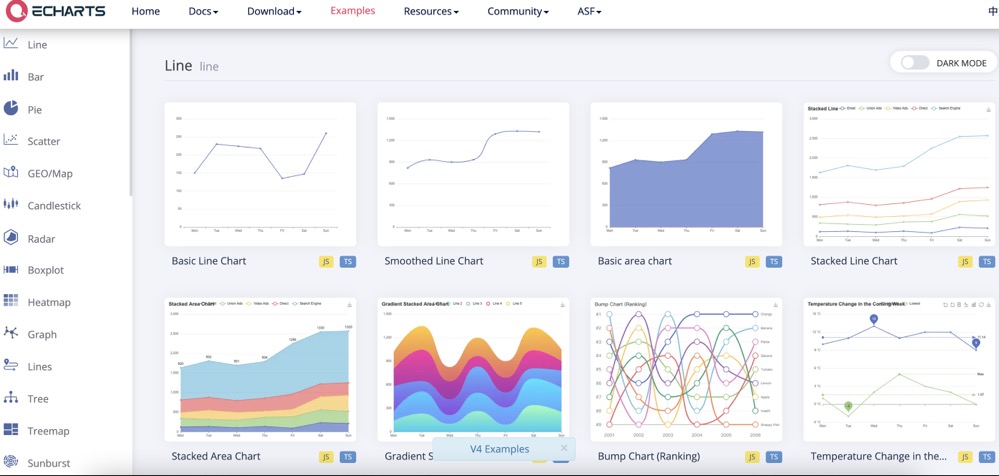
Task: Click the Treemap icon in sidebar
Action: (11, 430)
